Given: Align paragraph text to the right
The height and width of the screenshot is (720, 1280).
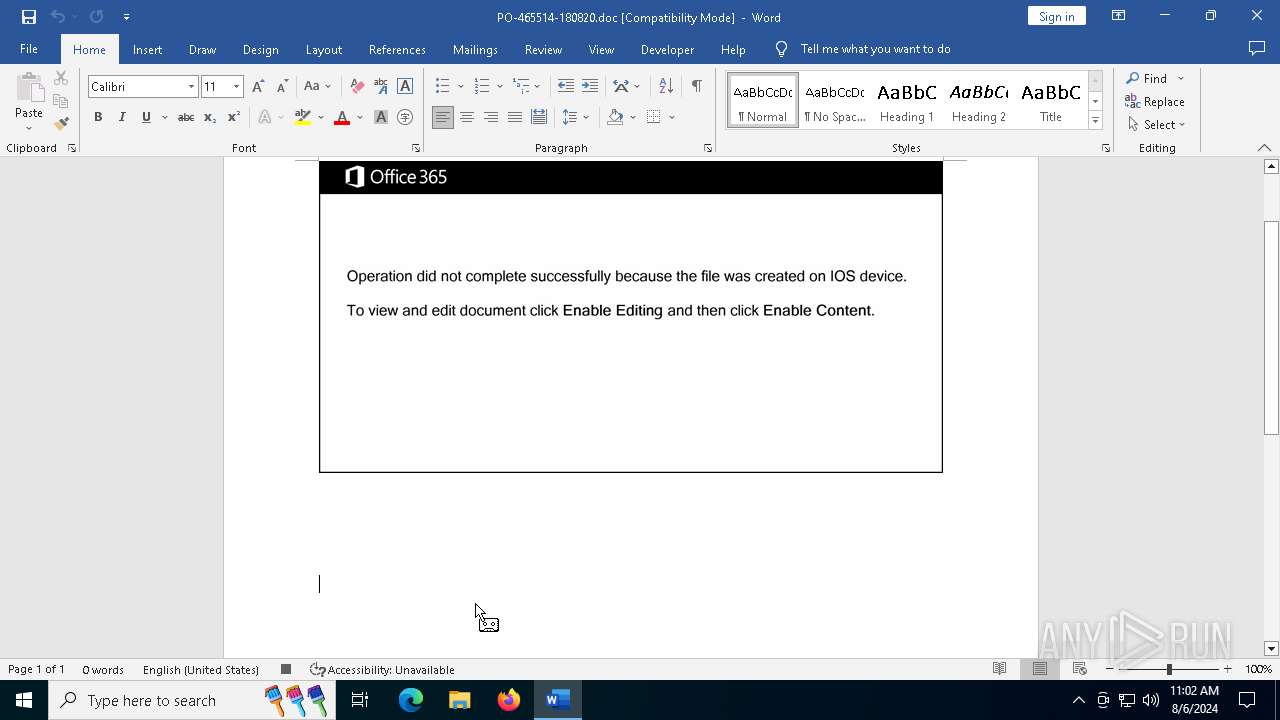Looking at the screenshot, I should coord(491,117).
